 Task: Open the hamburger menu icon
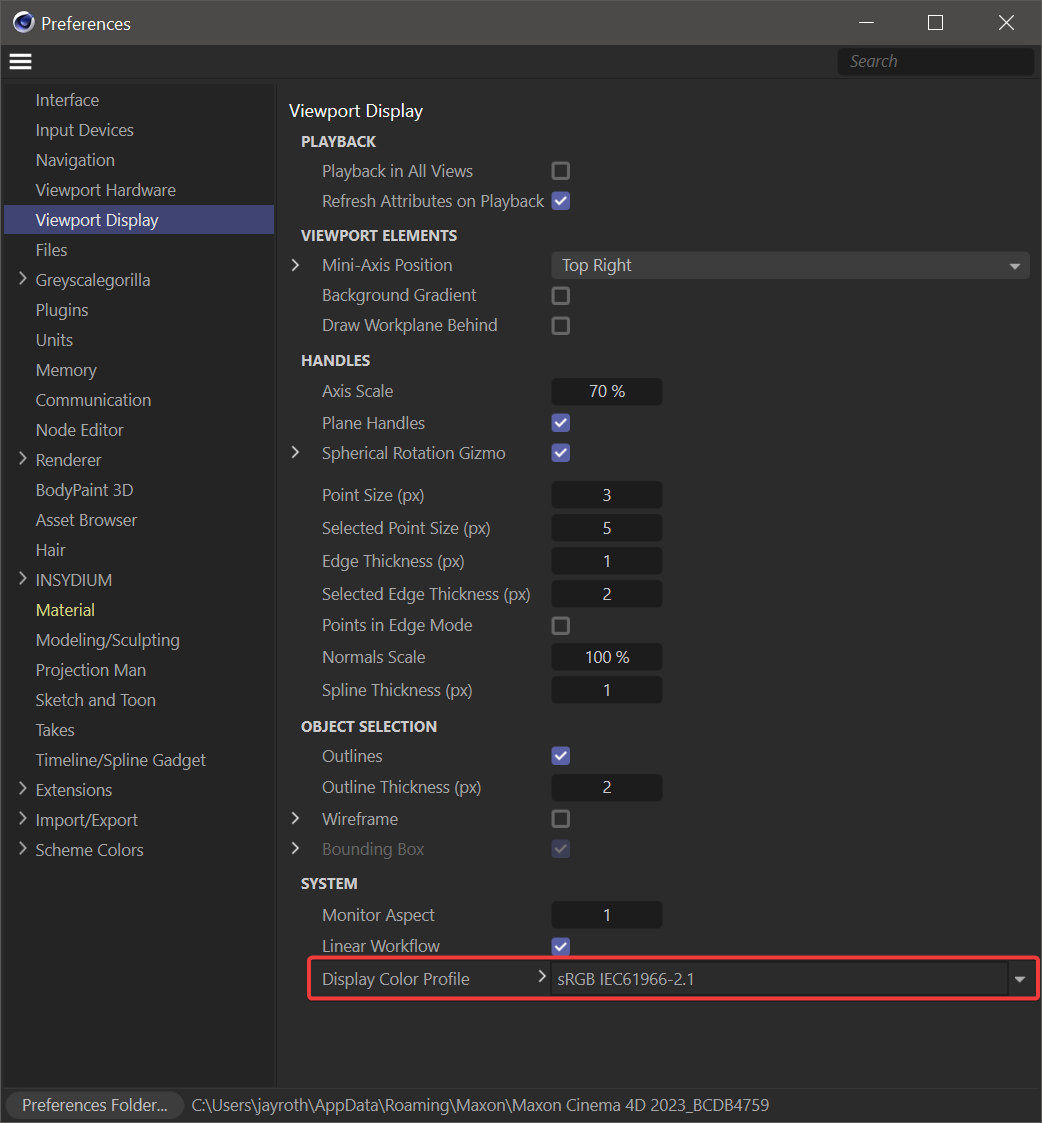click(20, 61)
